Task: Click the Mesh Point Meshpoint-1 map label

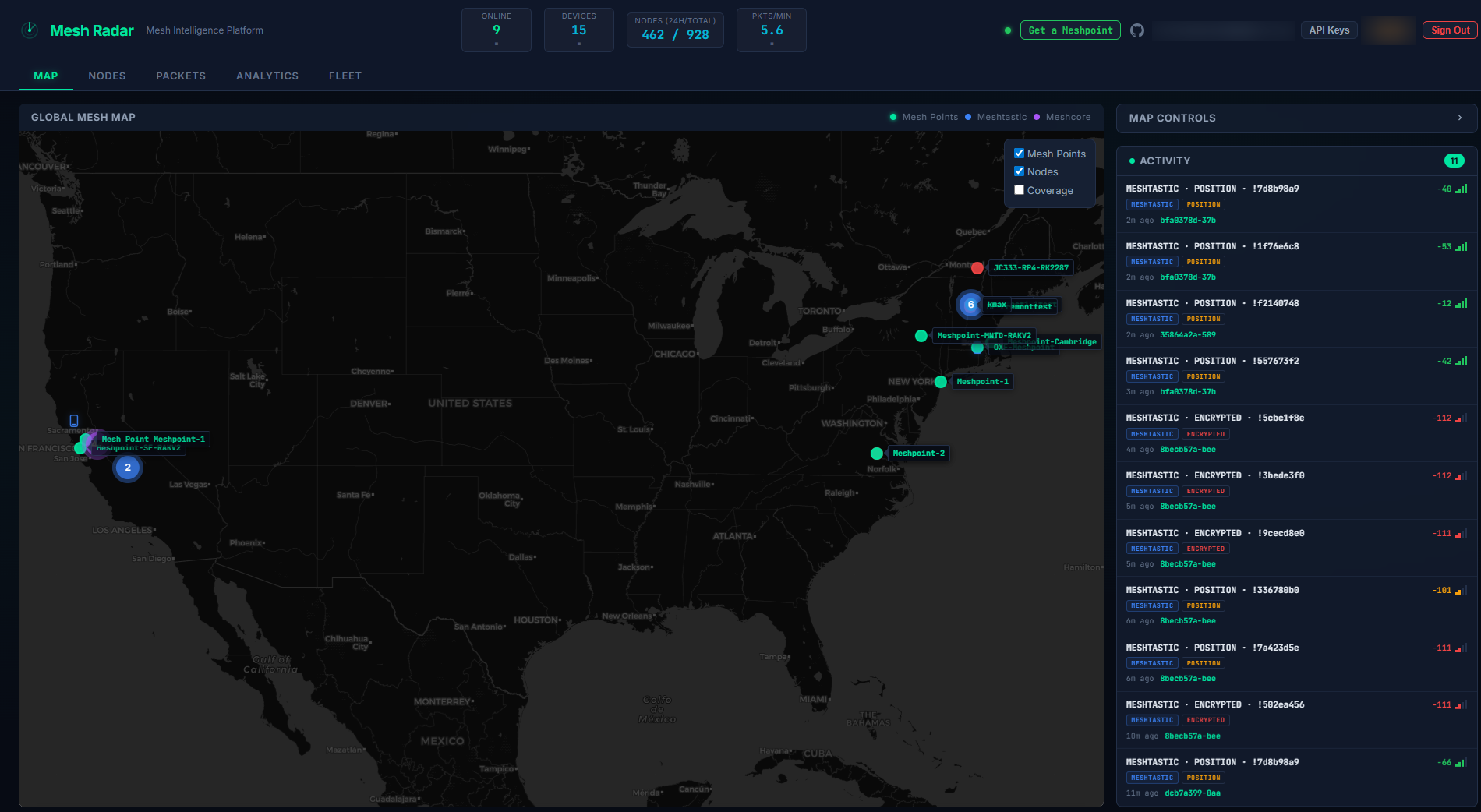Action: pos(154,440)
